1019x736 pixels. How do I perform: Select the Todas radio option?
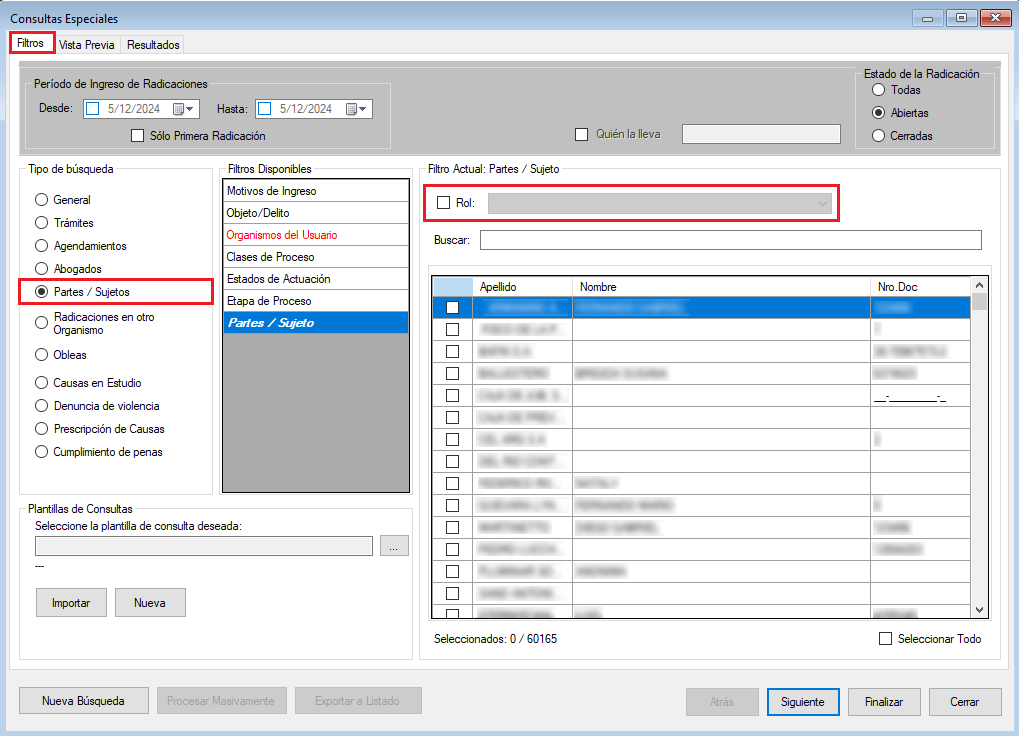click(x=879, y=90)
